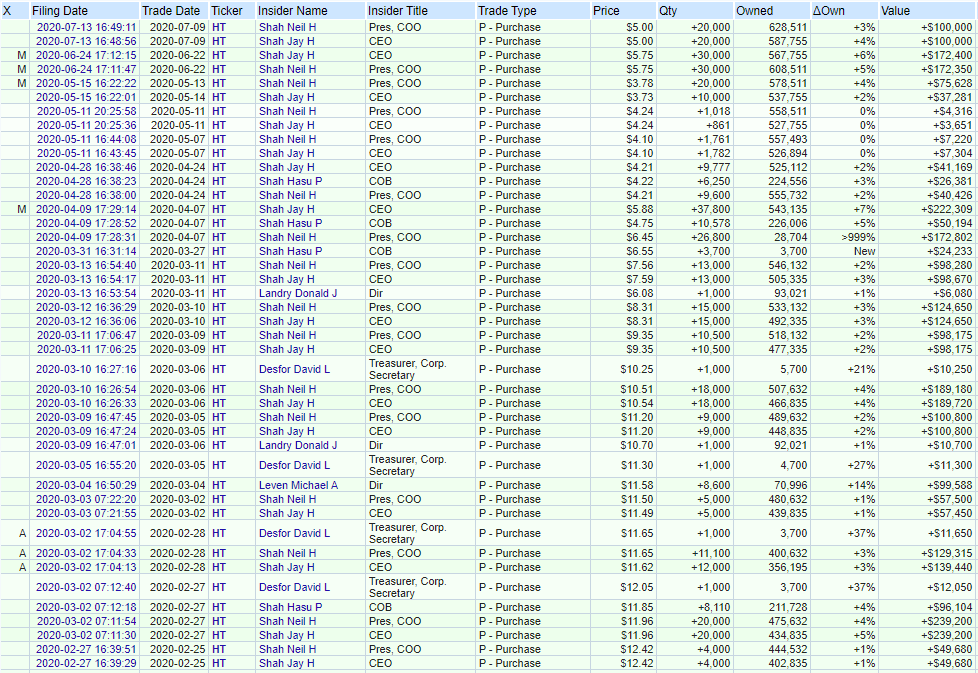Viewport: 978px width, 673px height.
Task: Click the X column header
Action: click(8, 10)
